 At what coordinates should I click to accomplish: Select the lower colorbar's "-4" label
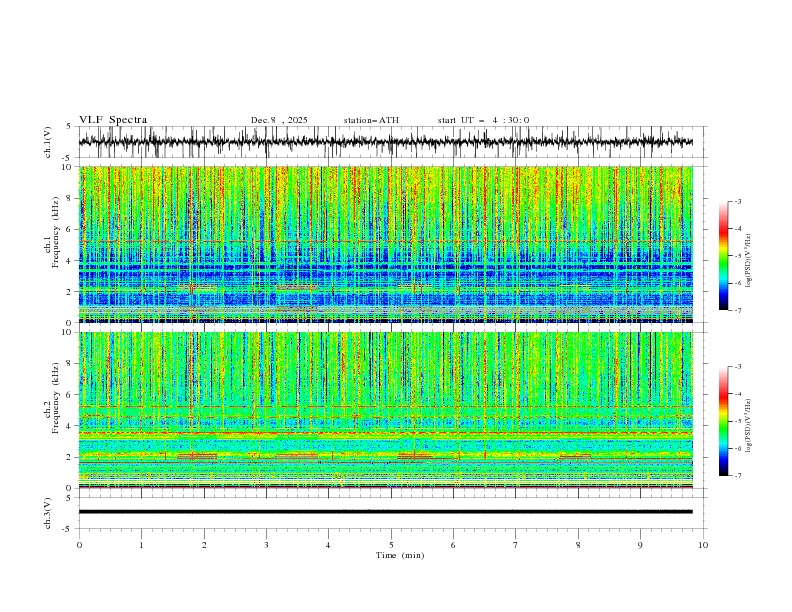[737, 394]
